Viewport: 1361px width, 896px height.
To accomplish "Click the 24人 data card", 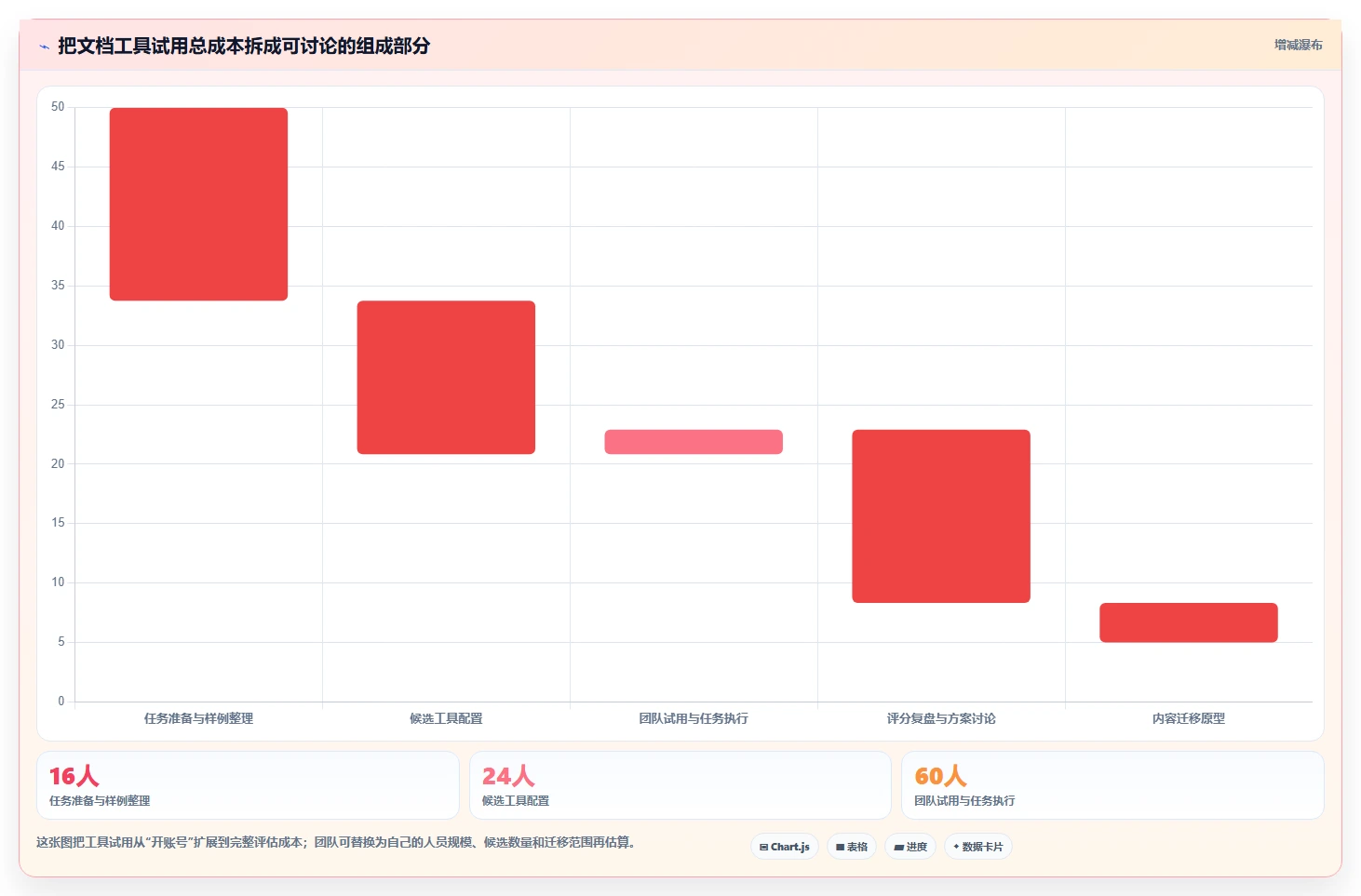I will tap(680, 785).
